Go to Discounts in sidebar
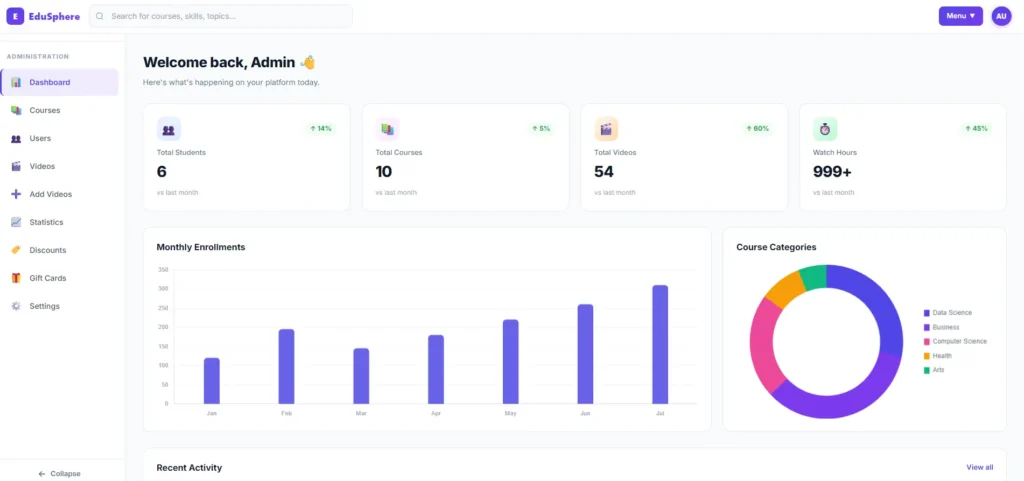The height and width of the screenshot is (481, 1024). 59,250
